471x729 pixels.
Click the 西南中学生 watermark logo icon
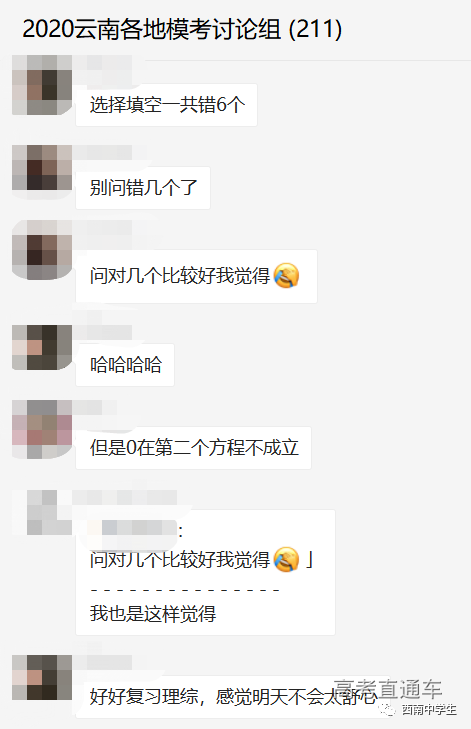pos(387,709)
